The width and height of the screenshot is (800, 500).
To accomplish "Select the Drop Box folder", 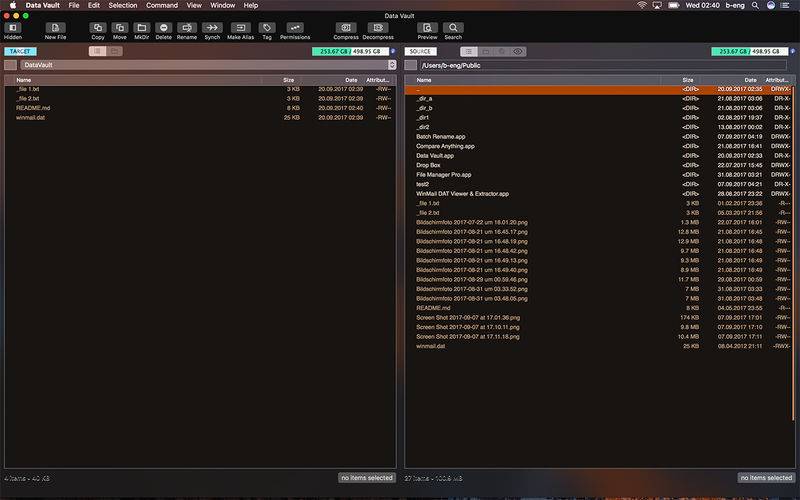I will (598, 165).
